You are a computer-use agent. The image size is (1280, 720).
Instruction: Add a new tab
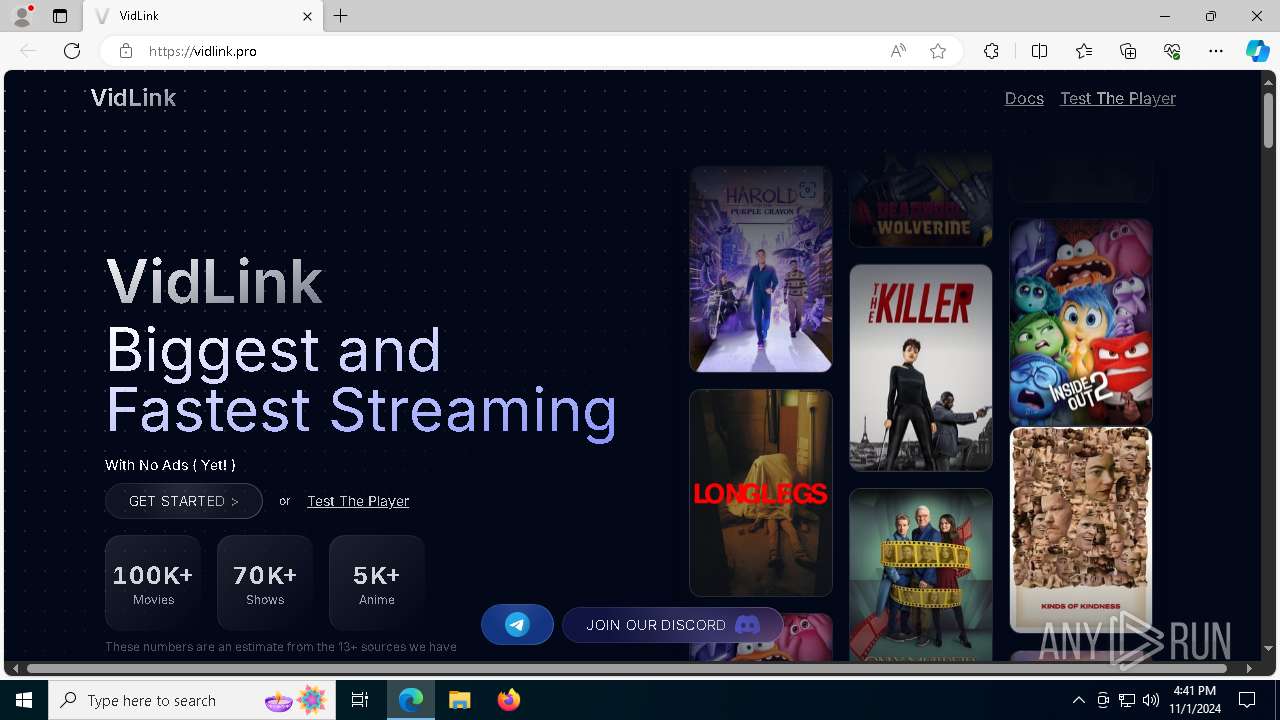tap(341, 16)
